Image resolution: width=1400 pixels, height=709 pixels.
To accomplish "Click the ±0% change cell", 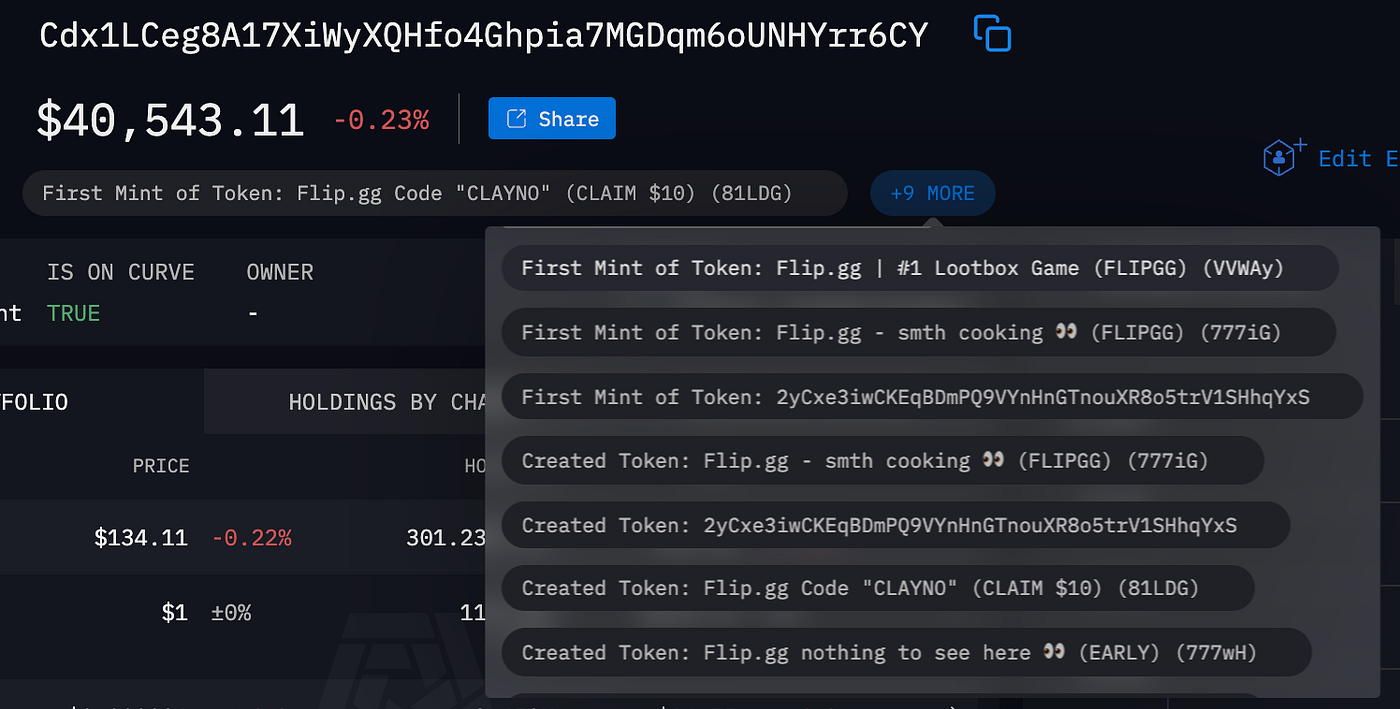I will tap(230, 612).
